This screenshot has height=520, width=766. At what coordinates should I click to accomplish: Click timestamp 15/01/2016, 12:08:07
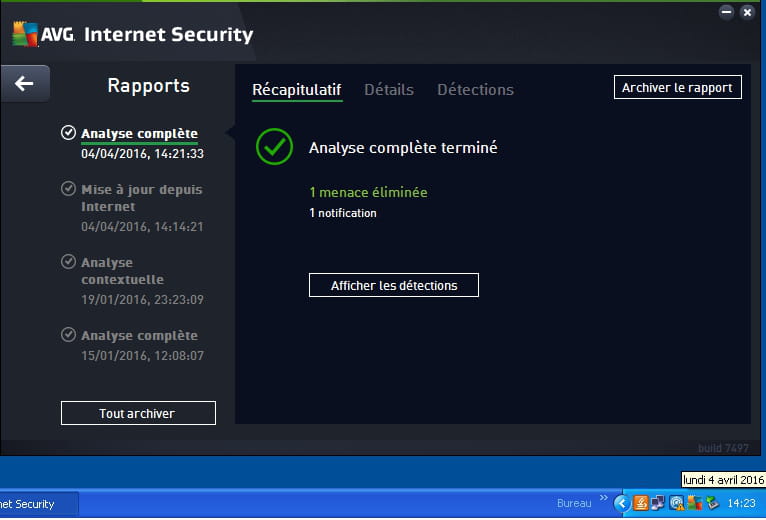coord(142,355)
